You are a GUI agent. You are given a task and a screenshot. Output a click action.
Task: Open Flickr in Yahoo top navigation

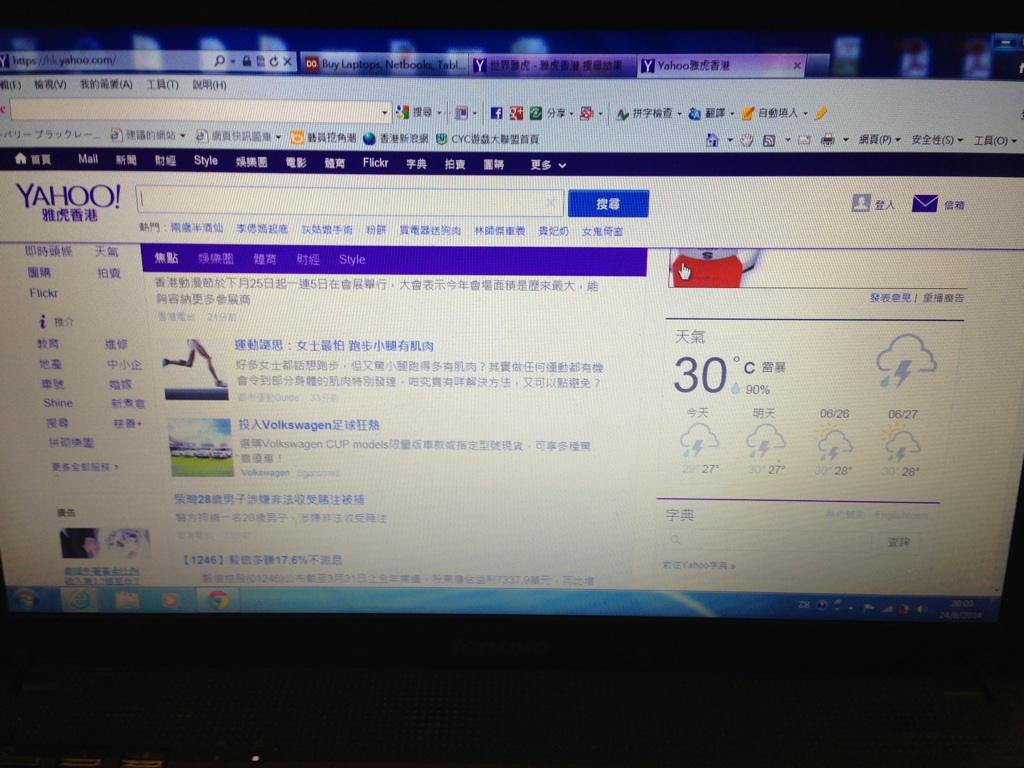(x=375, y=163)
